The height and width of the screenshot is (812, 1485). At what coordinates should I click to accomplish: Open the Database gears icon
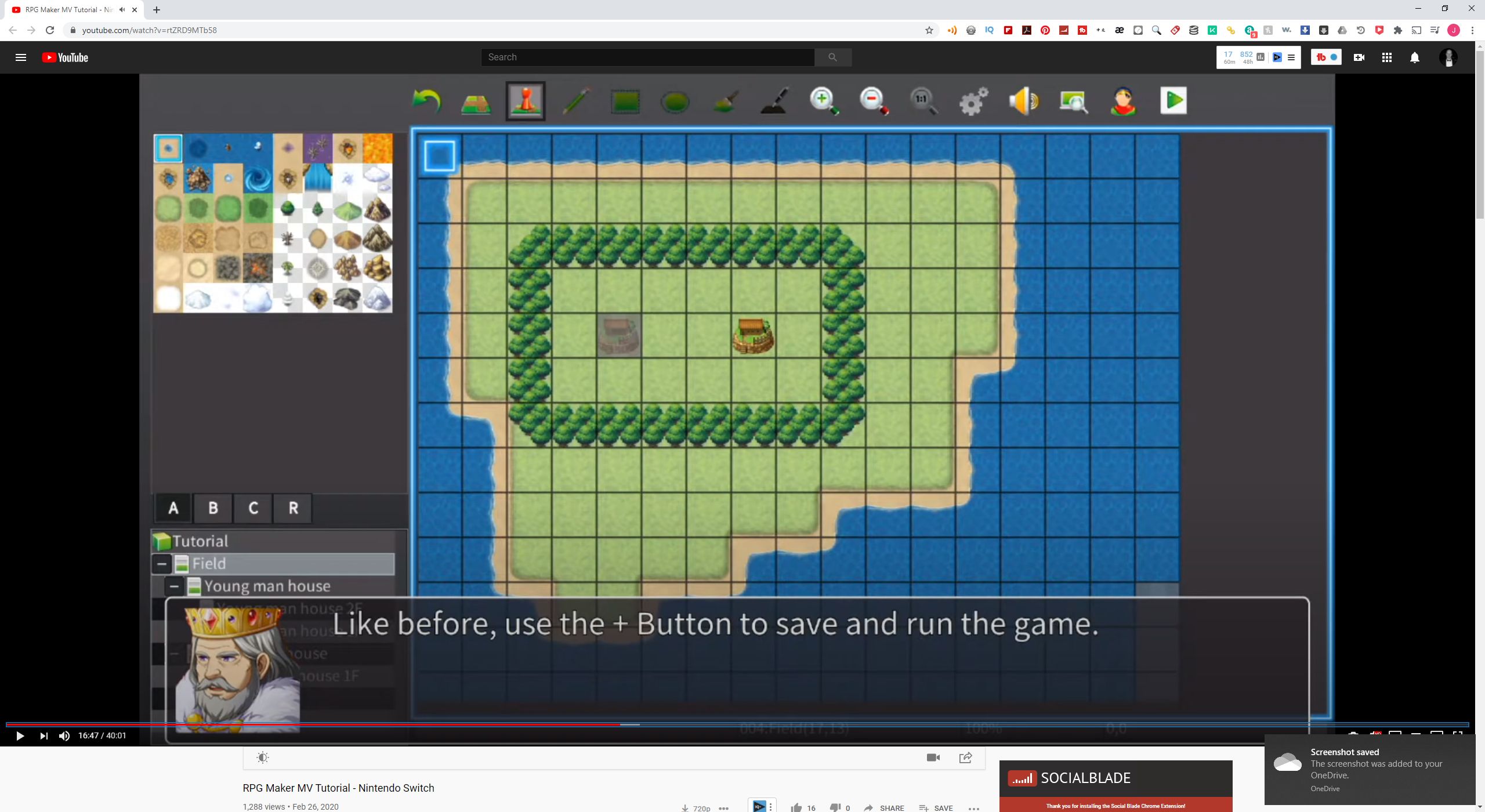coord(973,101)
